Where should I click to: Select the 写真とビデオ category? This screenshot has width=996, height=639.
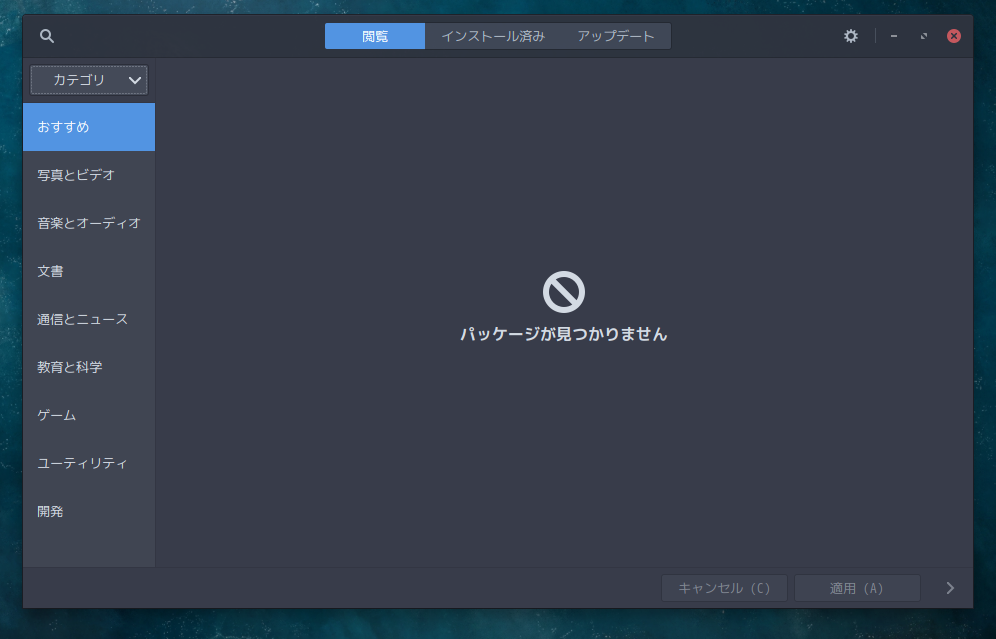89,175
